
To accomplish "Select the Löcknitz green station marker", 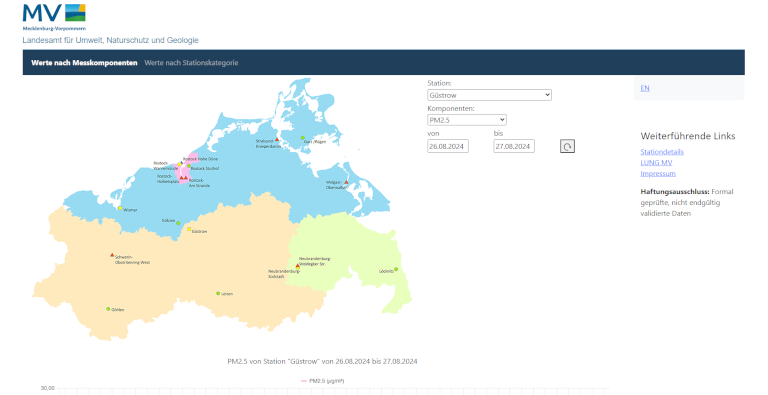I will point(396,269).
